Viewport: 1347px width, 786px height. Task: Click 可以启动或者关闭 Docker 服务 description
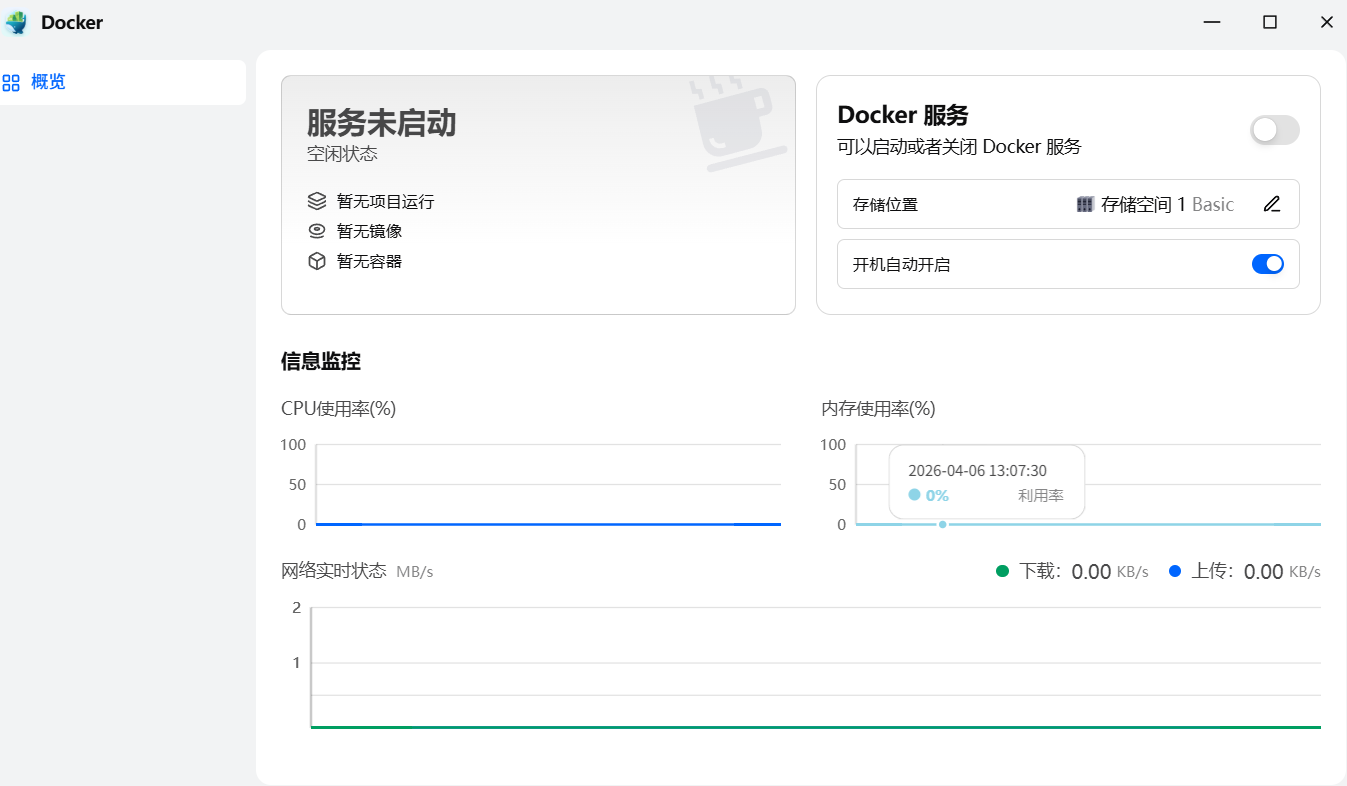coord(959,147)
